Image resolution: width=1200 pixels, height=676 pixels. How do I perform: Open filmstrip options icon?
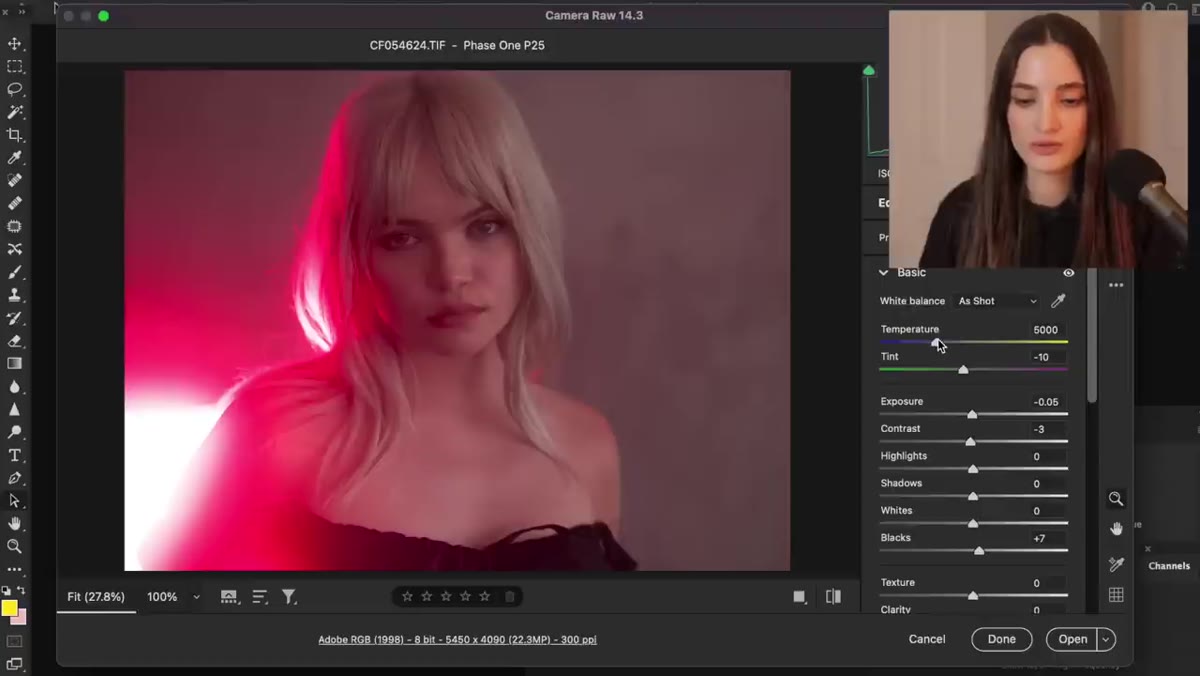coord(229,597)
